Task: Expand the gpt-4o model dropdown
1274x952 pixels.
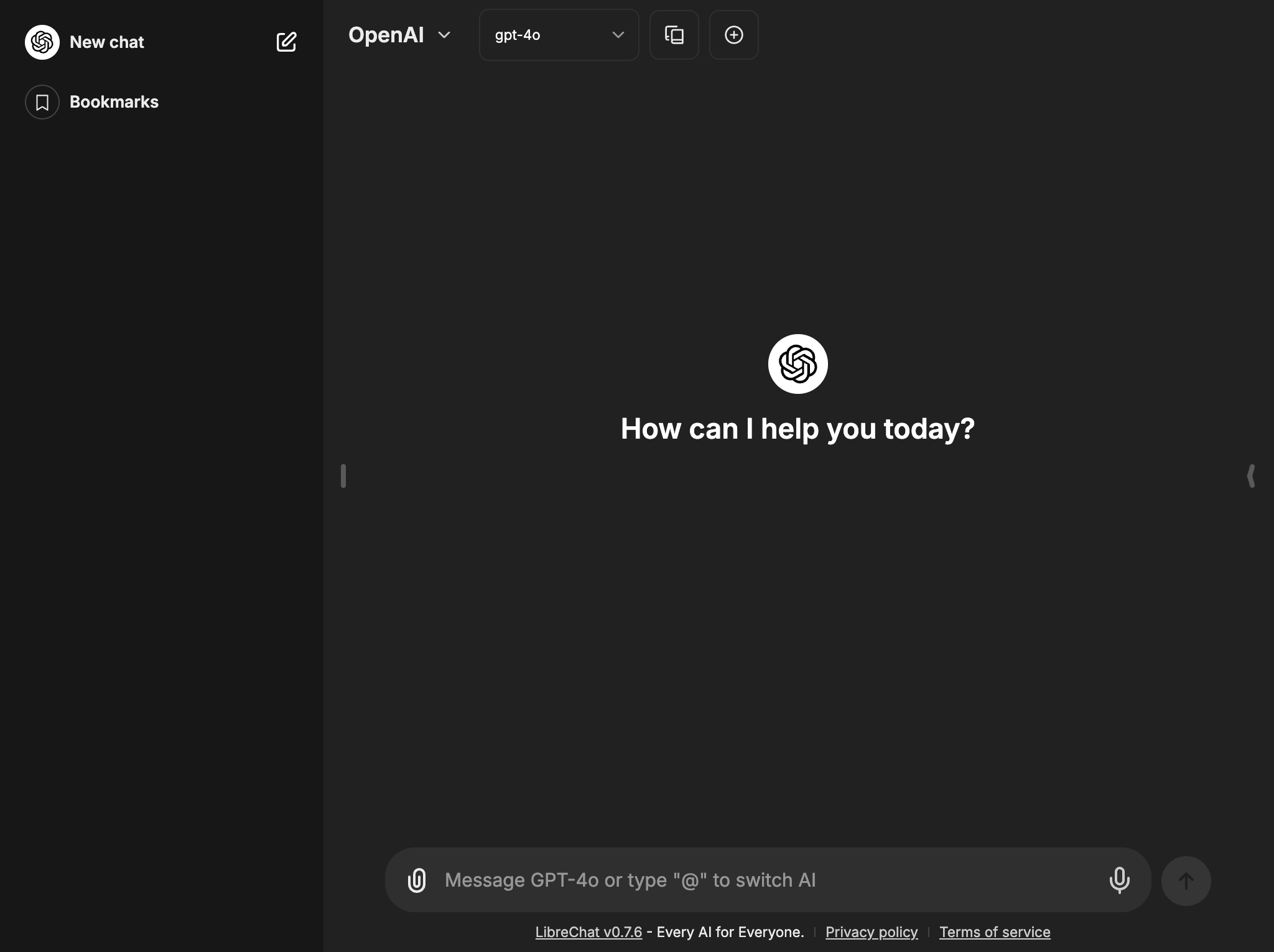Action: (x=558, y=35)
